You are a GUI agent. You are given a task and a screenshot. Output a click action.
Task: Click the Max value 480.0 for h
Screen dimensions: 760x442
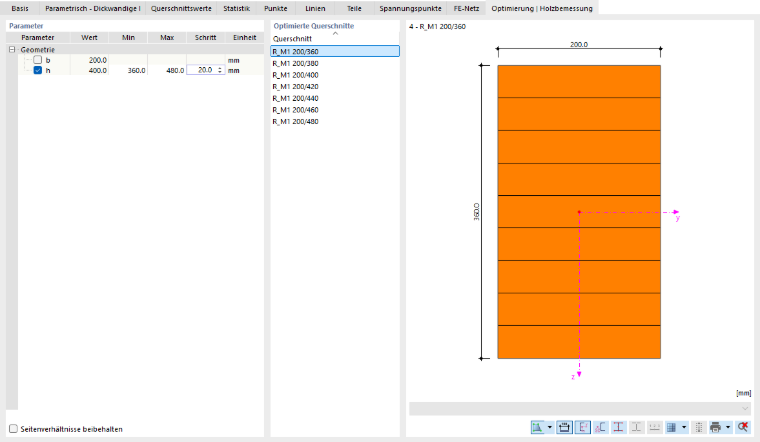167,70
